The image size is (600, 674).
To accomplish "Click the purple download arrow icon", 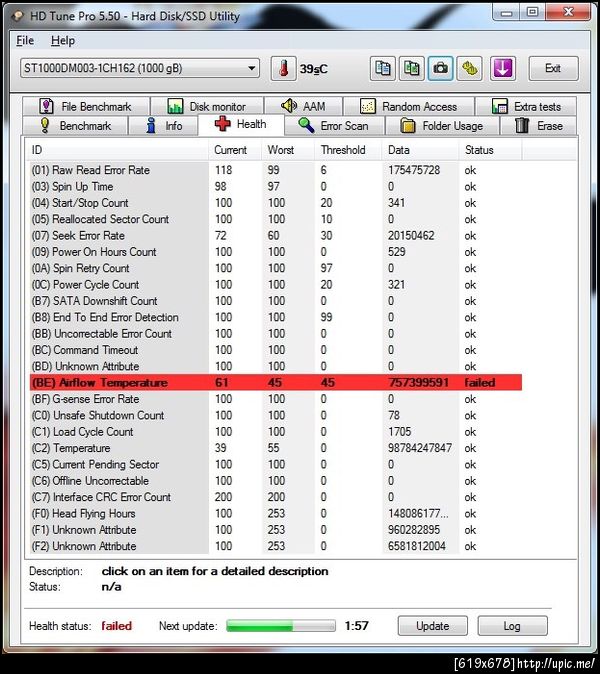I will click(502, 68).
